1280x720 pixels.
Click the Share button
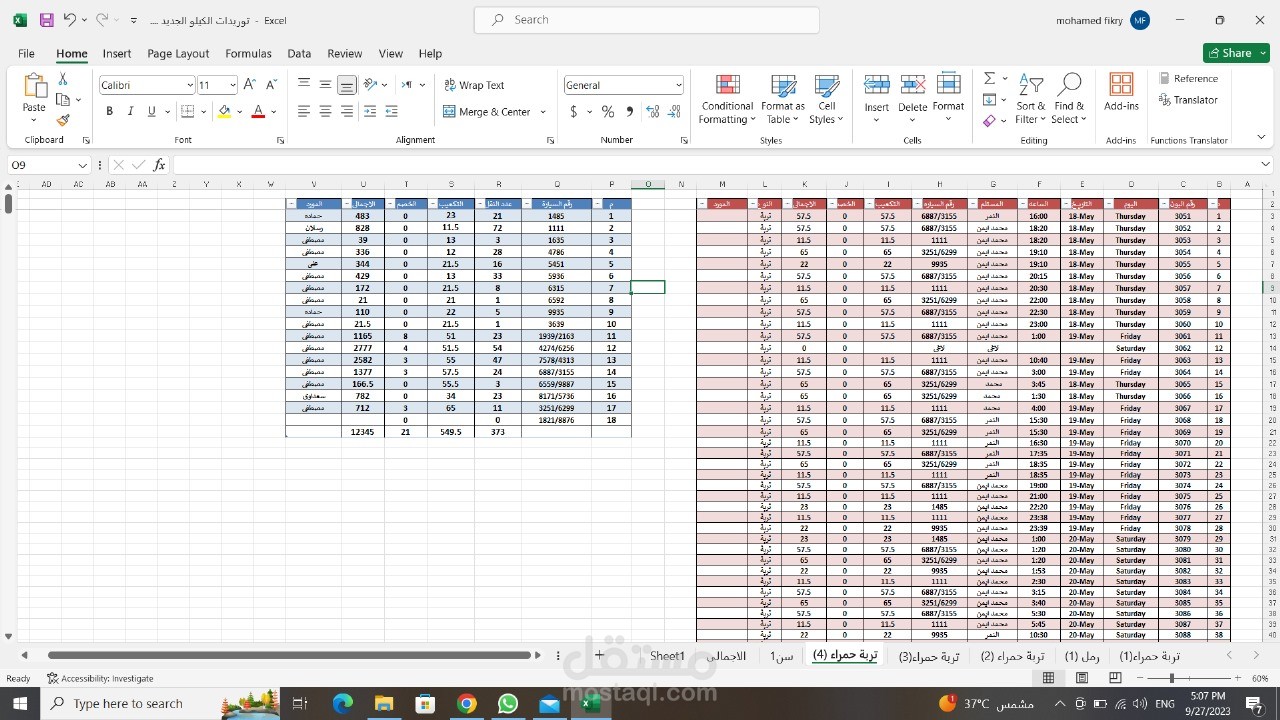[x=1236, y=53]
